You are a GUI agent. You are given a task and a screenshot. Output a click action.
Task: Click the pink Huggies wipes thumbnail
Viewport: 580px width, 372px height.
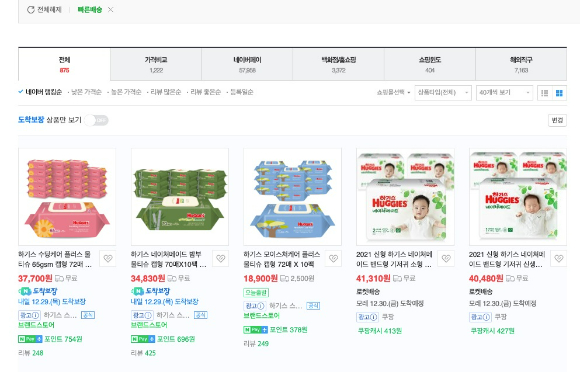67,197
